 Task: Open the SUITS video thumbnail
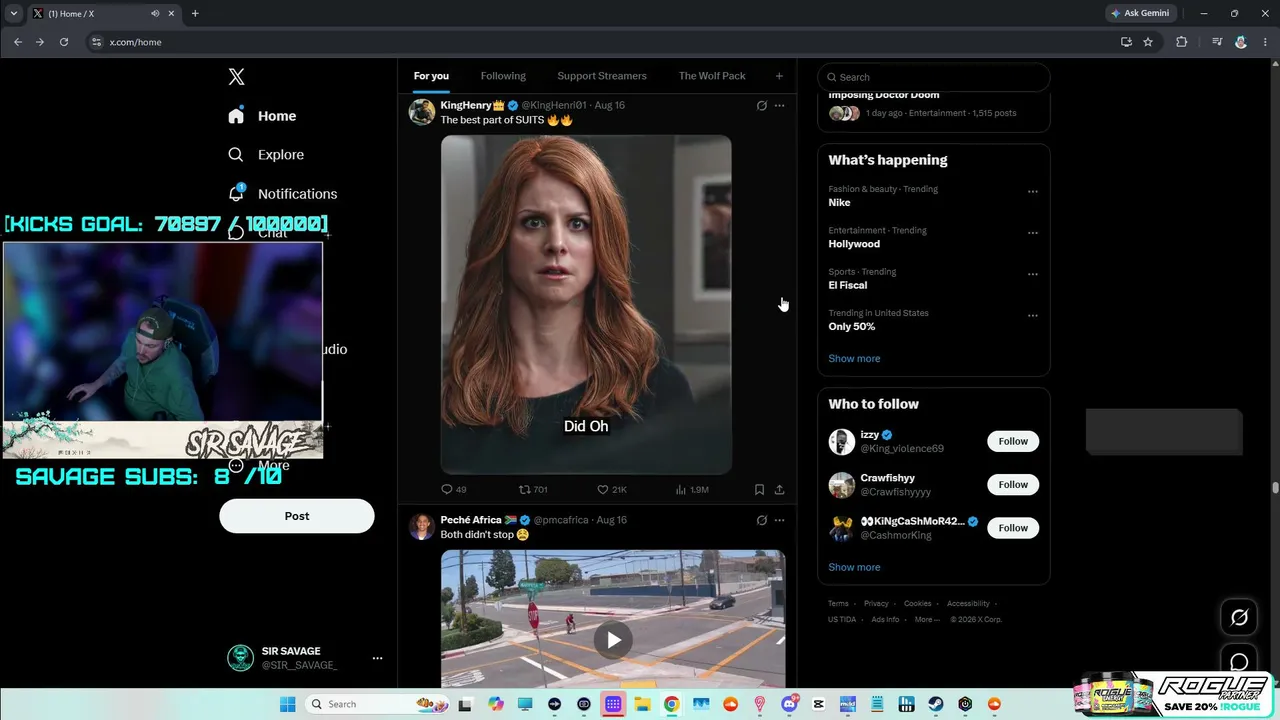(x=586, y=304)
